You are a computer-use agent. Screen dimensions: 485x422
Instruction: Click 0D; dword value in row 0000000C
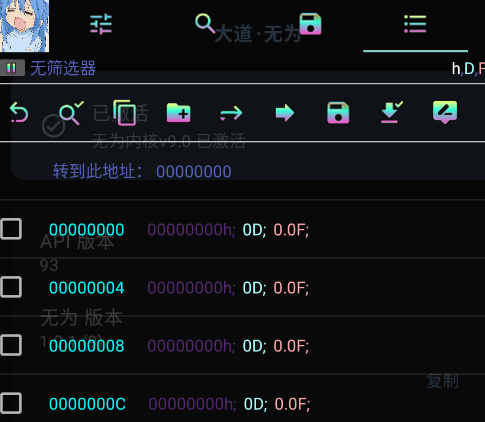pos(256,404)
